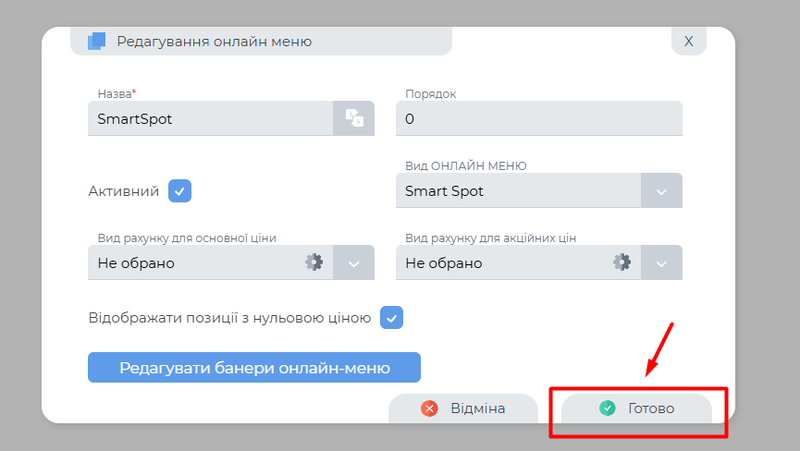
Task: Open settings gear for основної ціни account type
Action: (x=314, y=263)
